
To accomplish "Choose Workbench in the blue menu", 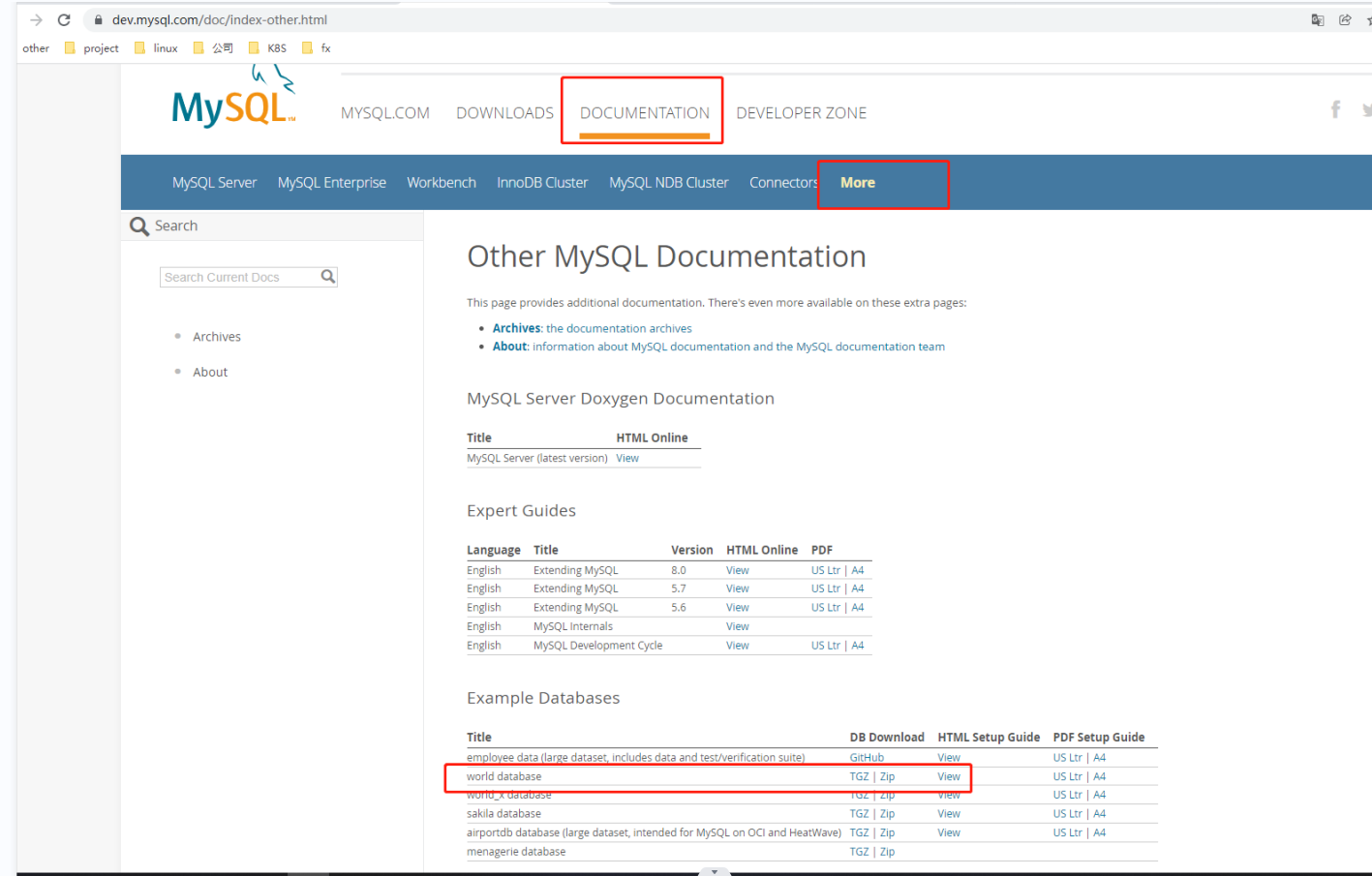I will [442, 183].
